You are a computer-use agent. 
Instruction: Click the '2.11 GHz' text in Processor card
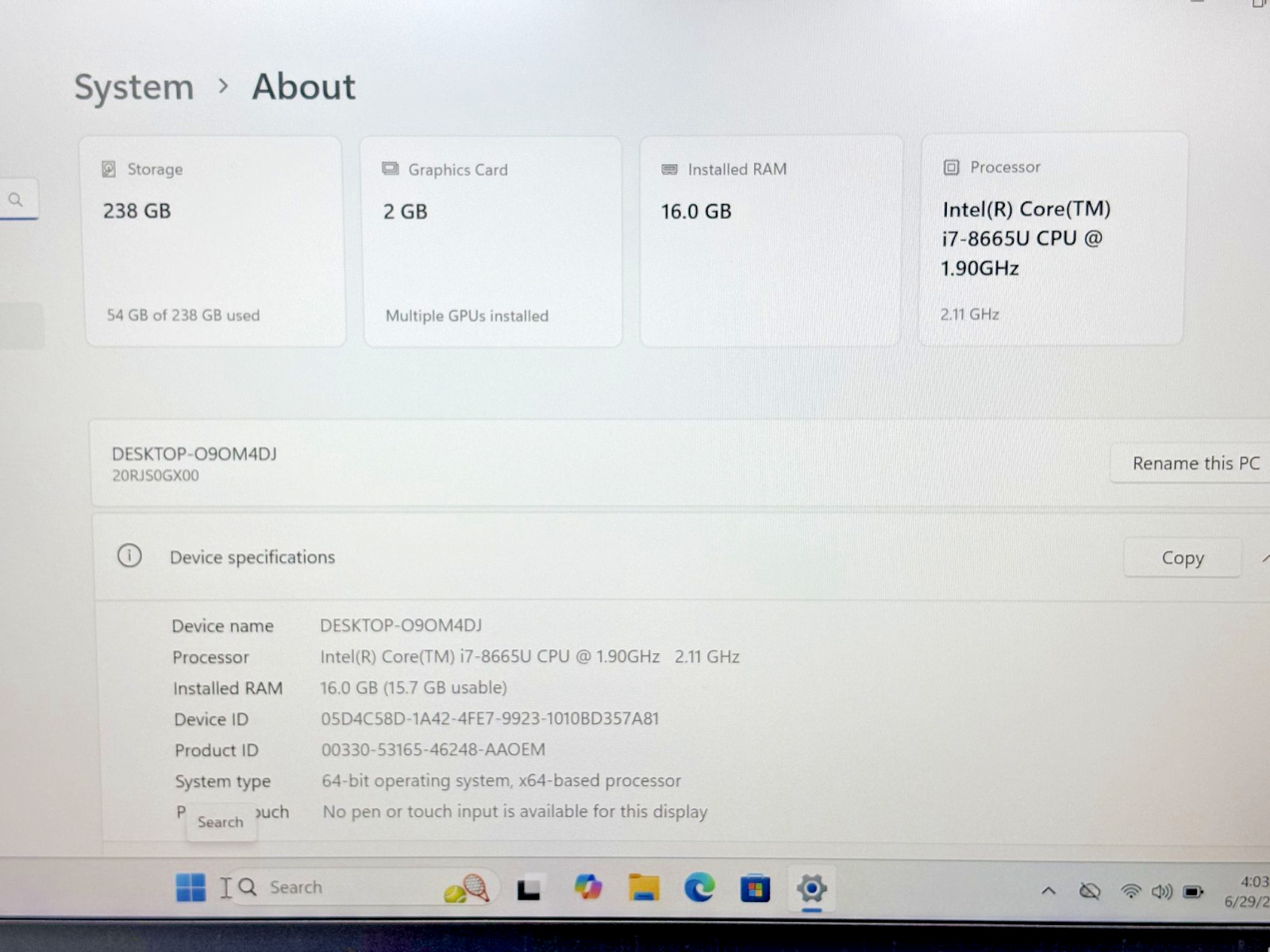(970, 314)
